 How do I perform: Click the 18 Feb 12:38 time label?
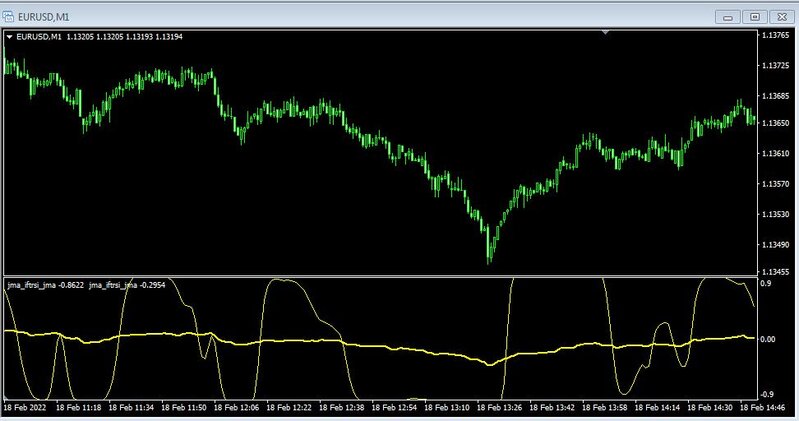(341, 407)
